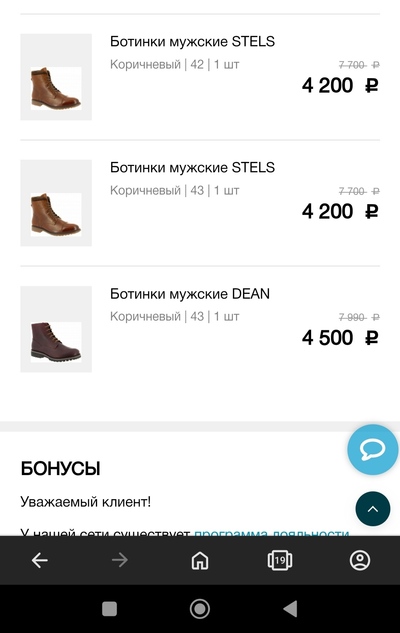Click the Коричневый | 42 | 1 шт details
Viewport: 400px width, 633px height.
174,65
